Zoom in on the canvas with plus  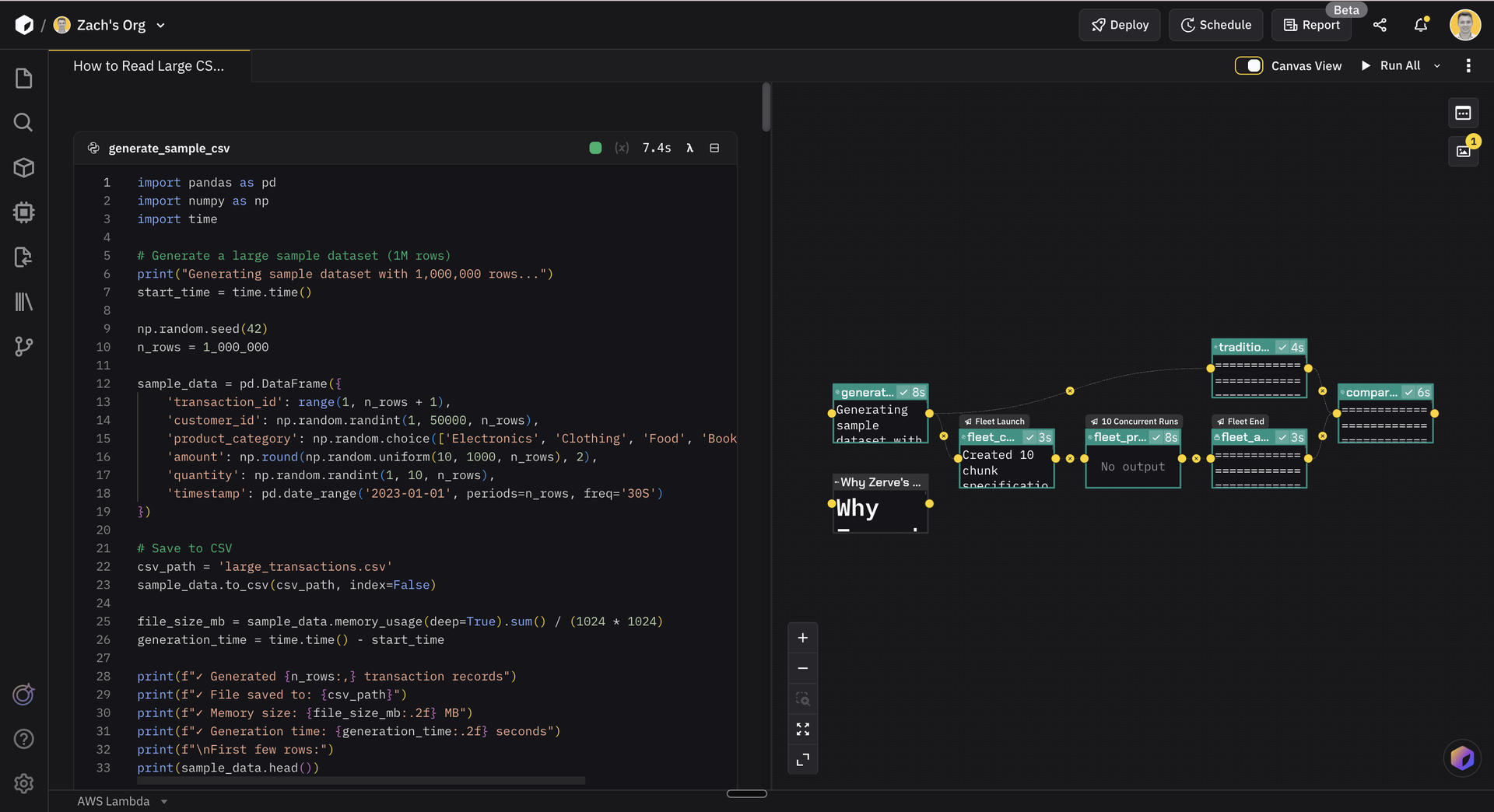coord(802,638)
